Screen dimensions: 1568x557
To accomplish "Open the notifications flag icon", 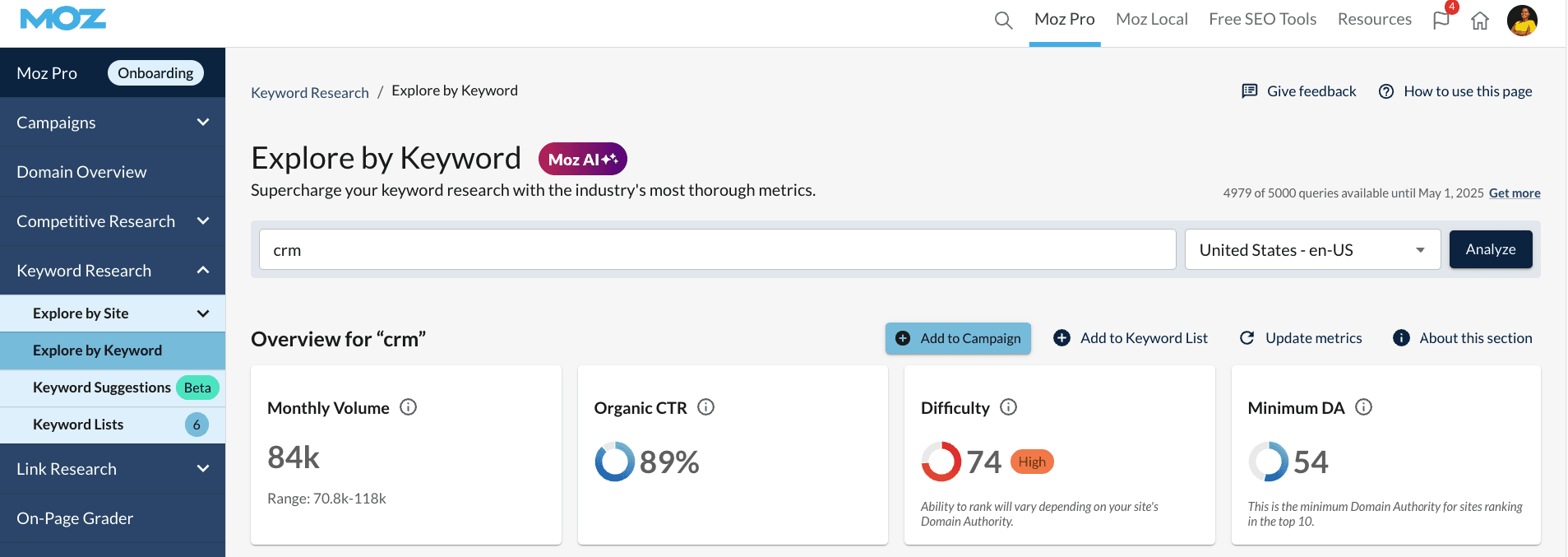I will (x=1441, y=20).
